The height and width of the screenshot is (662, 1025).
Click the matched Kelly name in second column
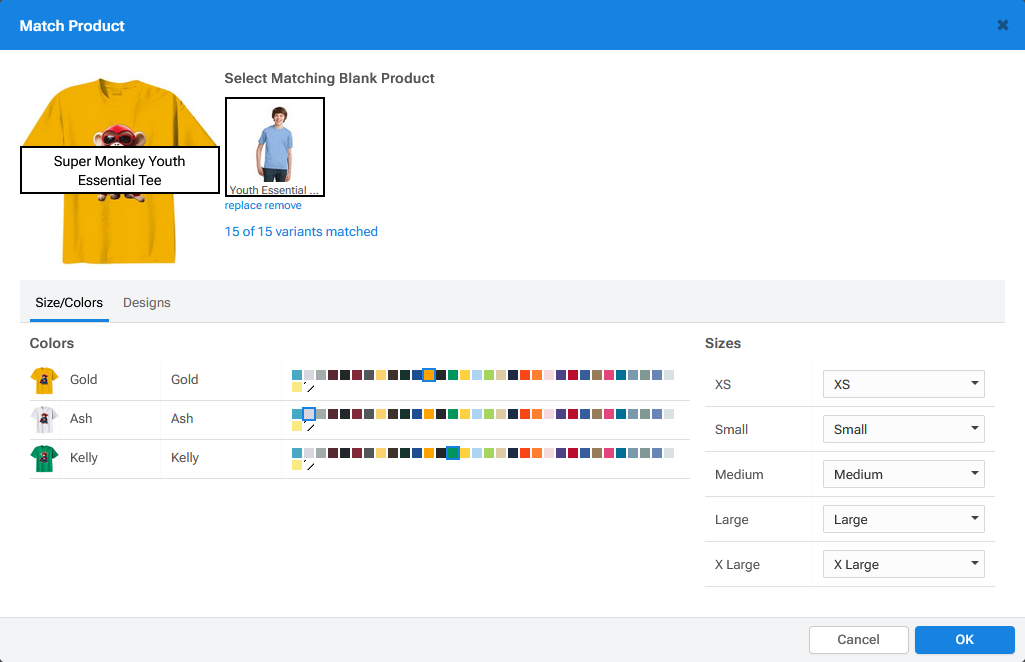pos(184,457)
